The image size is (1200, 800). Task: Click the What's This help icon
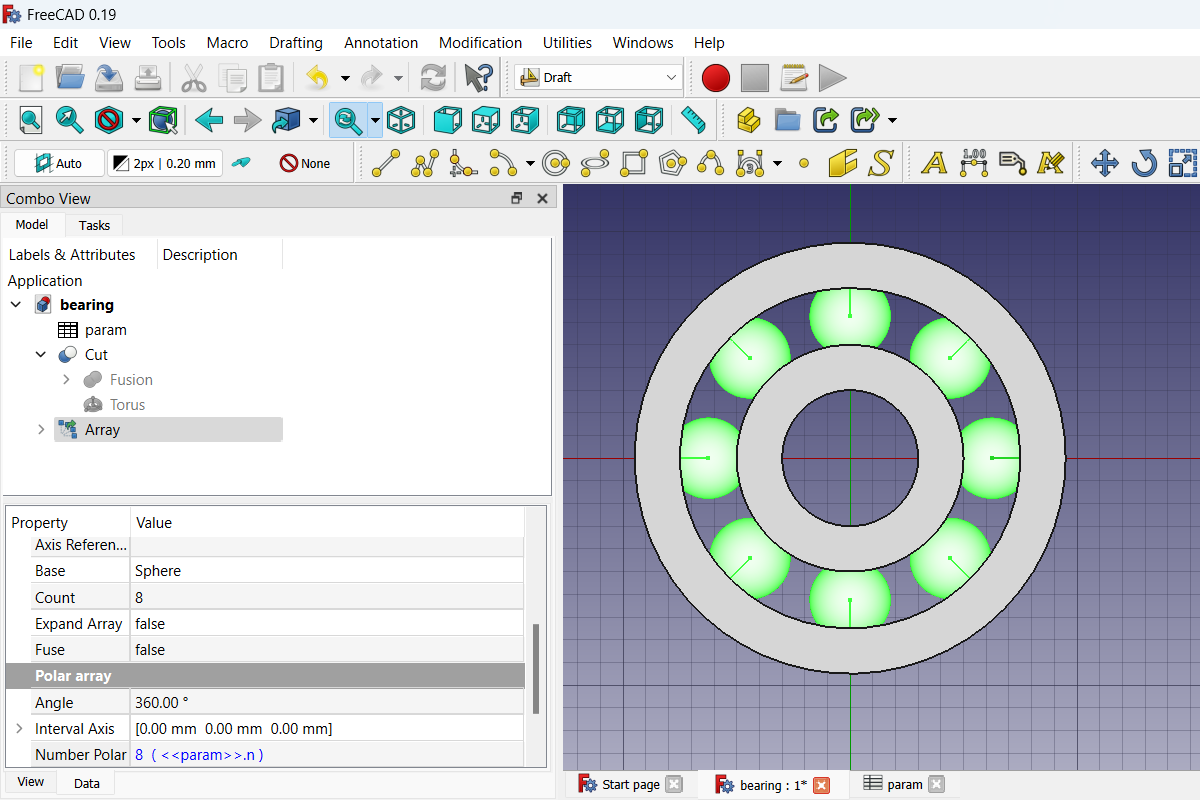478,77
